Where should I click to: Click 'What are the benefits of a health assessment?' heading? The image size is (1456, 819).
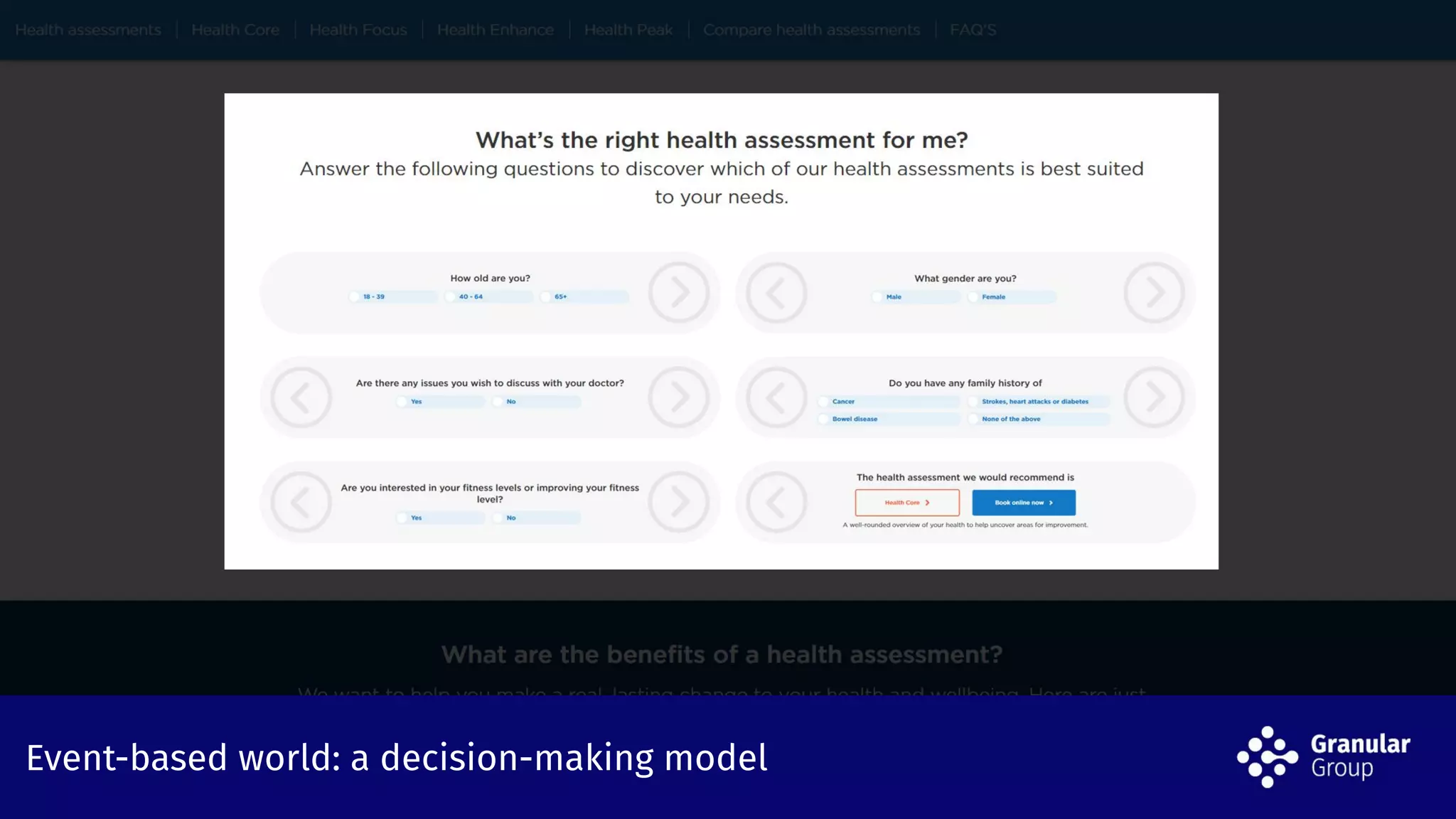pos(722,654)
